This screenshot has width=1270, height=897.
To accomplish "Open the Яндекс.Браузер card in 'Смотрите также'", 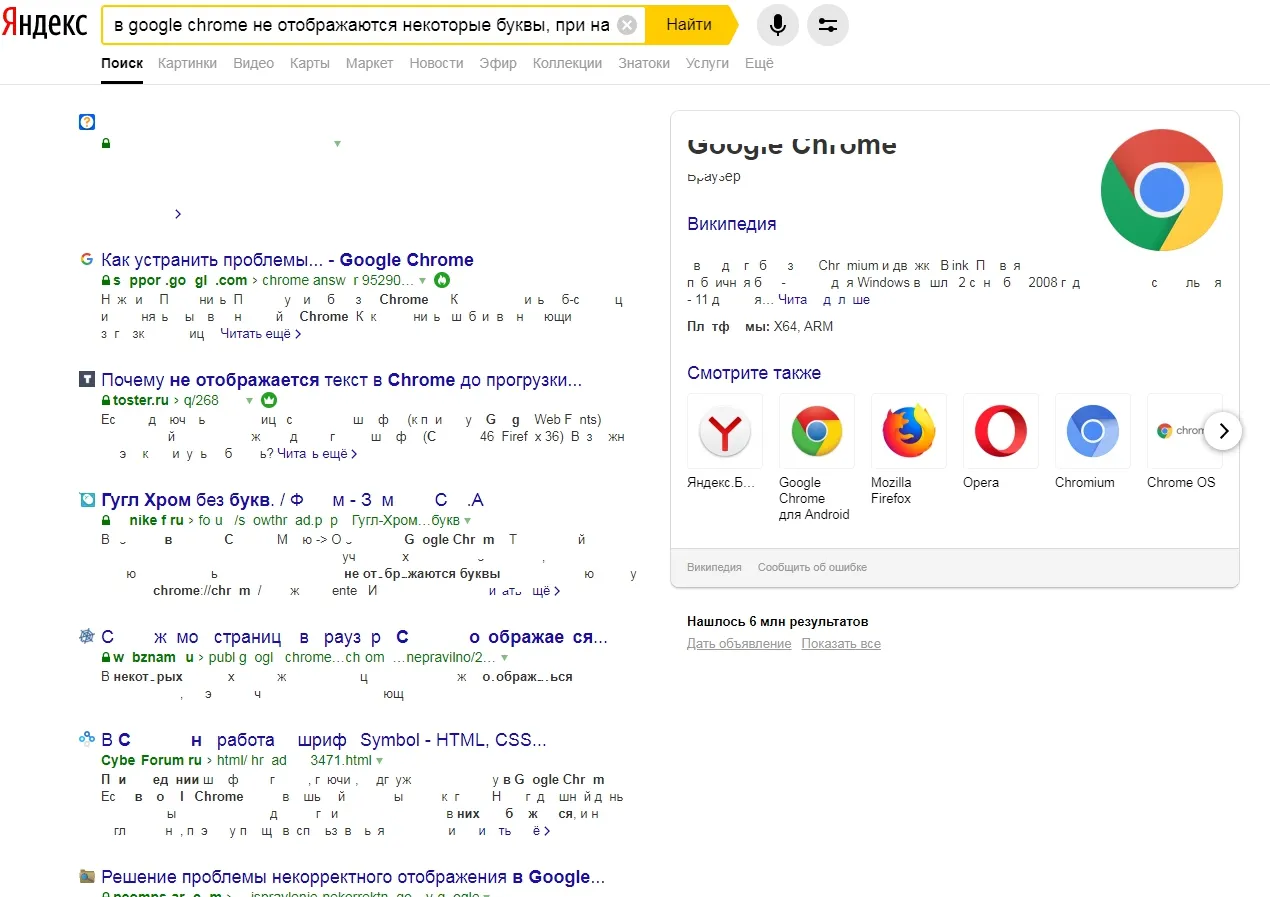I will (x=725, y=441).
